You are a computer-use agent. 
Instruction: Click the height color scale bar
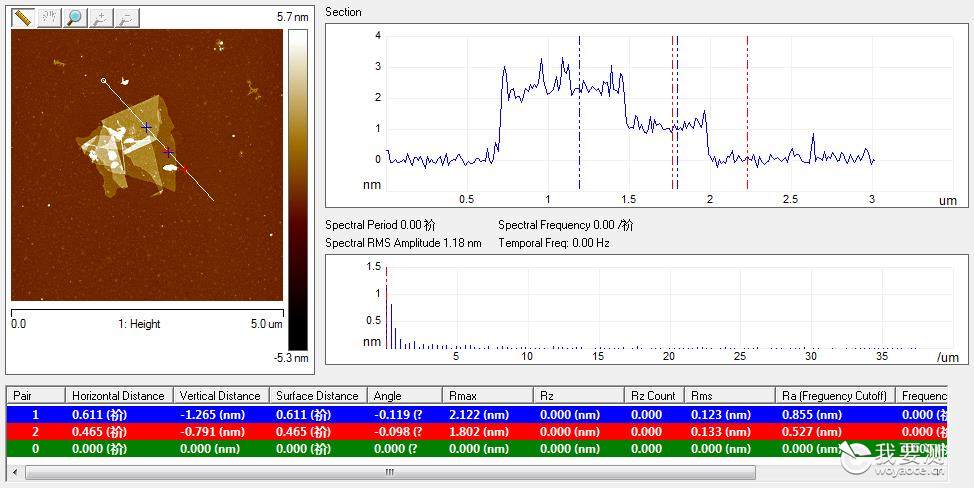coord(298,189)
